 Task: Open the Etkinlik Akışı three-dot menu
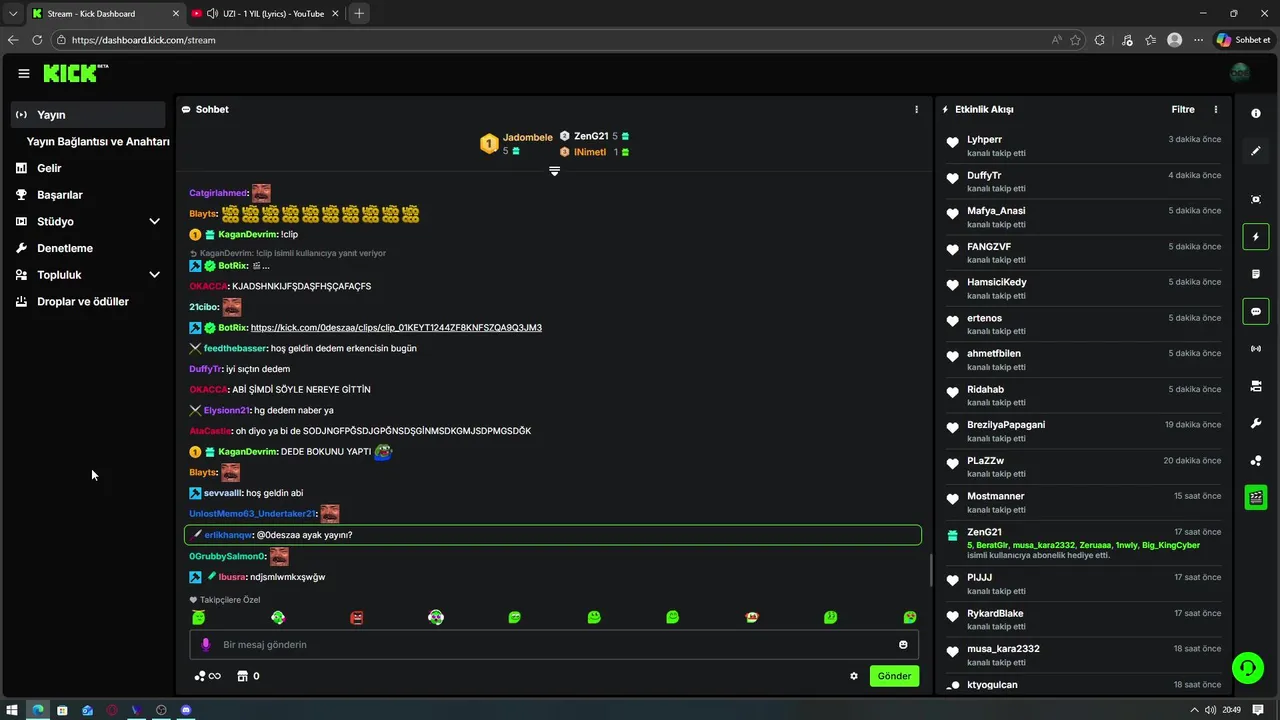pyautogui.click(x=1216, y=109)
